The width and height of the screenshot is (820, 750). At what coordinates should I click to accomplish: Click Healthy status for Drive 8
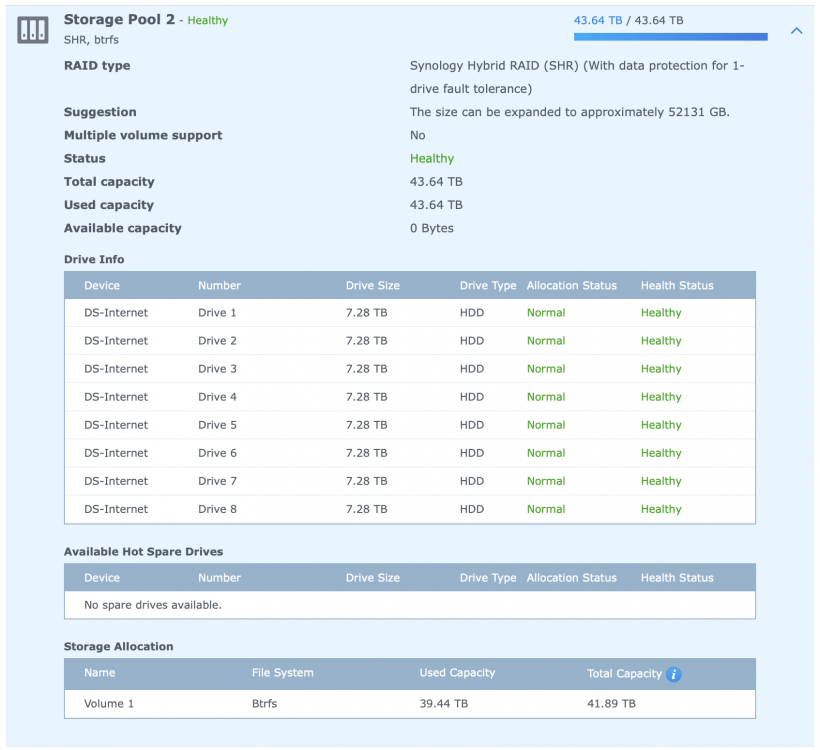point(660,509)
